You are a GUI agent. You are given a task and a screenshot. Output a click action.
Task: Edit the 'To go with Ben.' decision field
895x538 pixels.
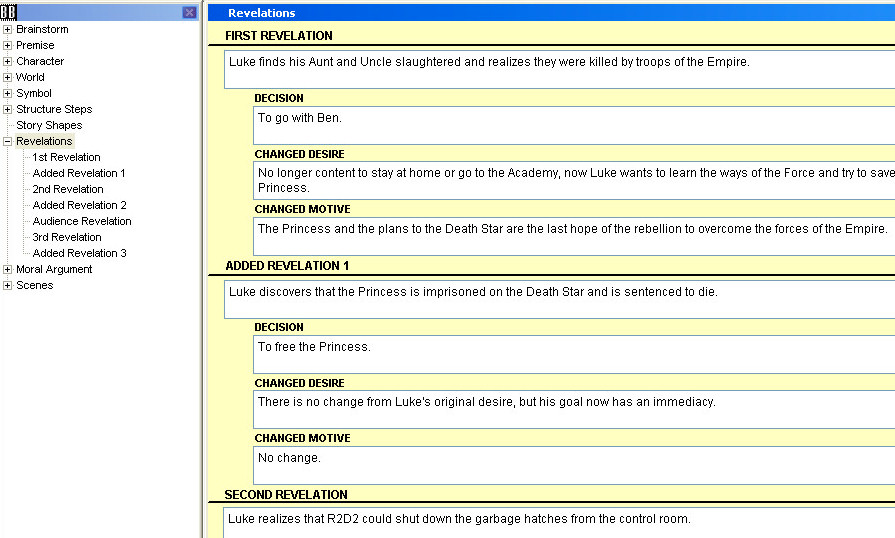(x=573, y=125)
